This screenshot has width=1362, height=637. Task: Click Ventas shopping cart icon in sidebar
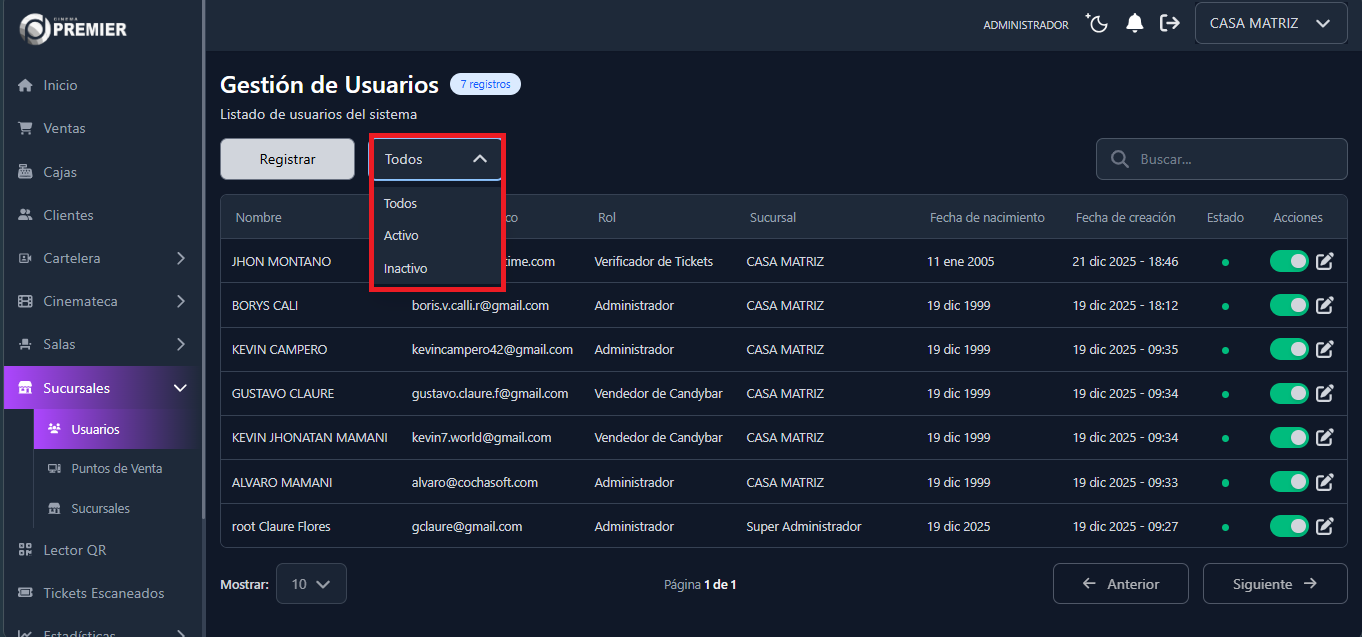(25, 128)
